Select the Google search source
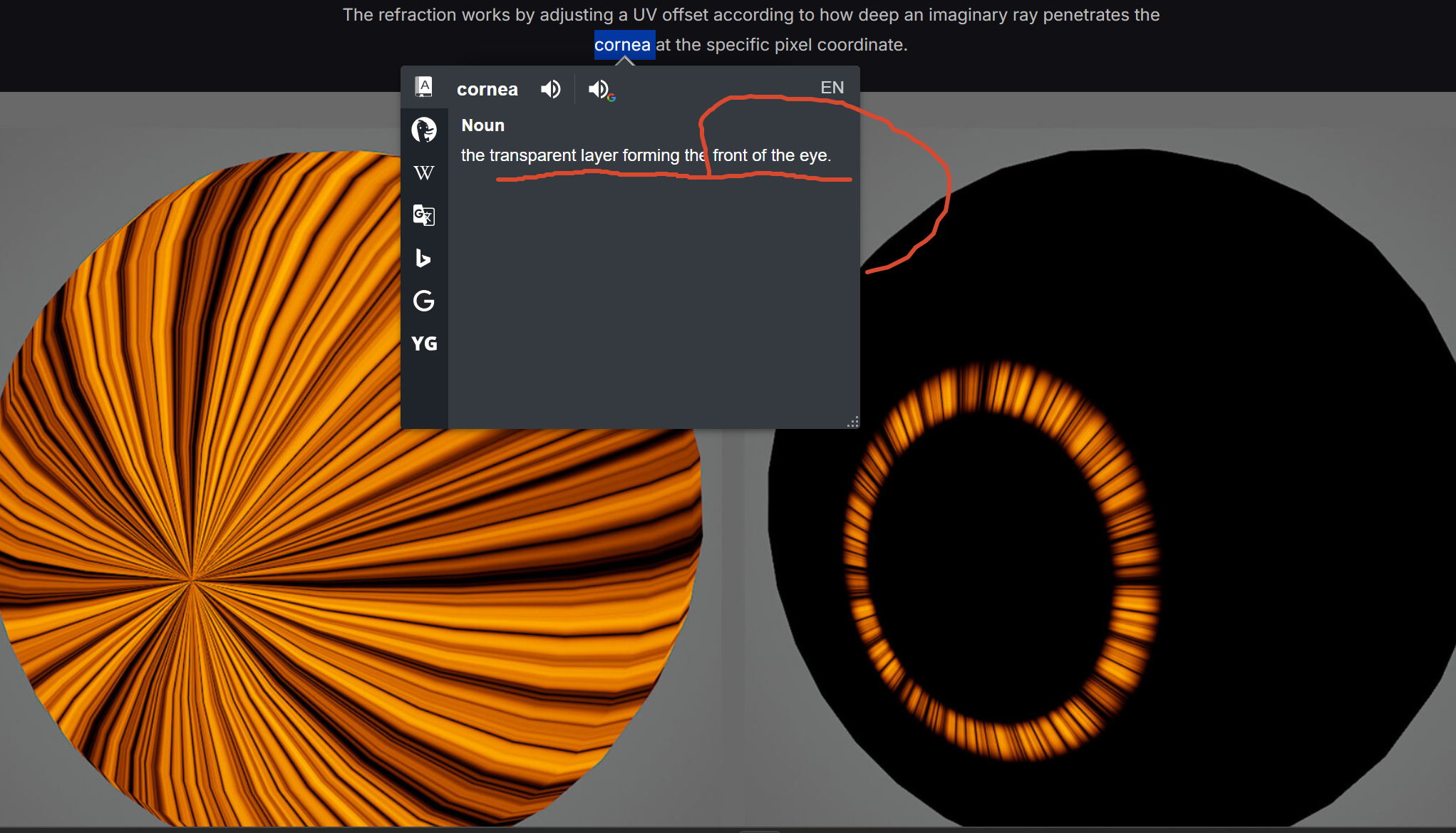The image size is (1456, 833). (424, 301)
